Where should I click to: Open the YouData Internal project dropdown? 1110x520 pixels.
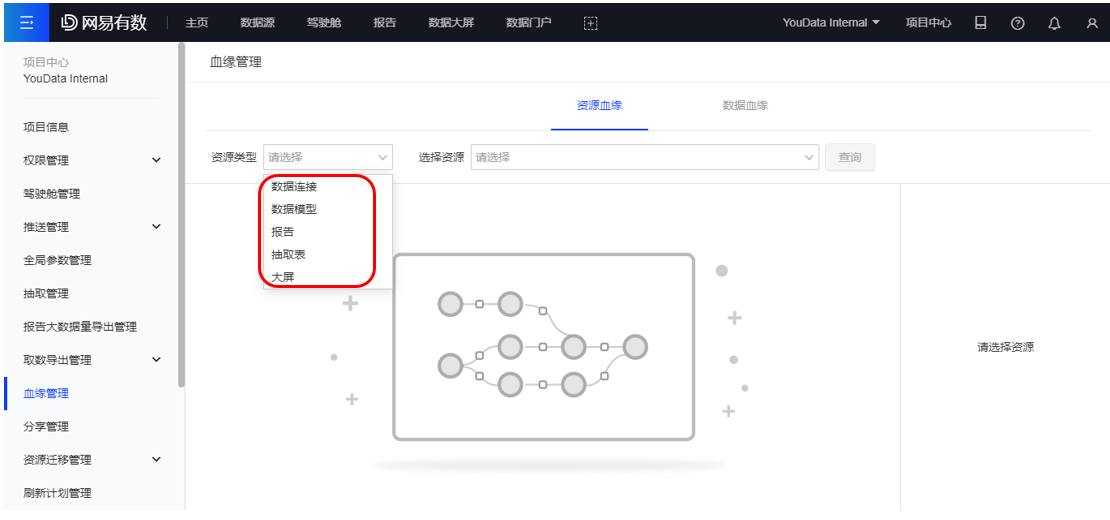[831, 23]
